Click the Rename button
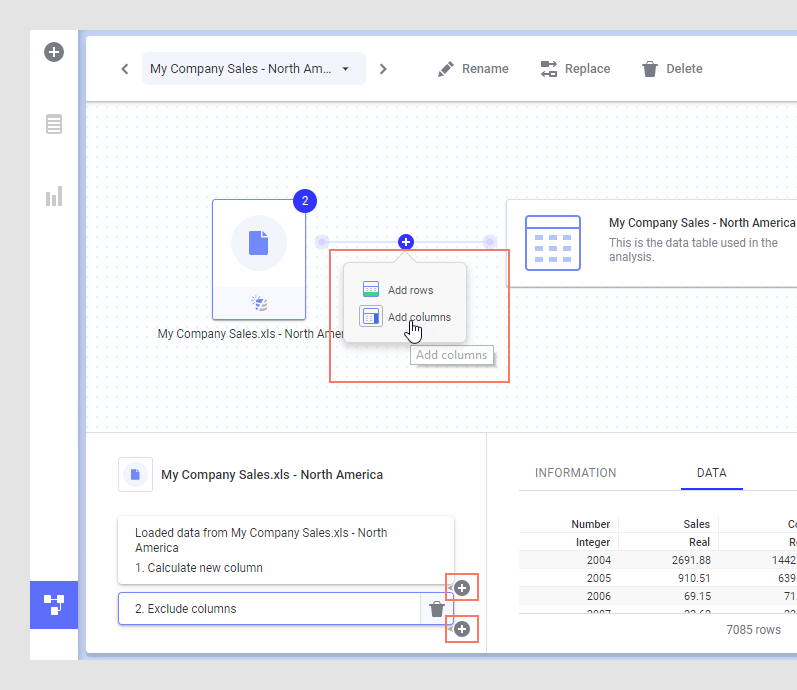 [x=473, y=69]
